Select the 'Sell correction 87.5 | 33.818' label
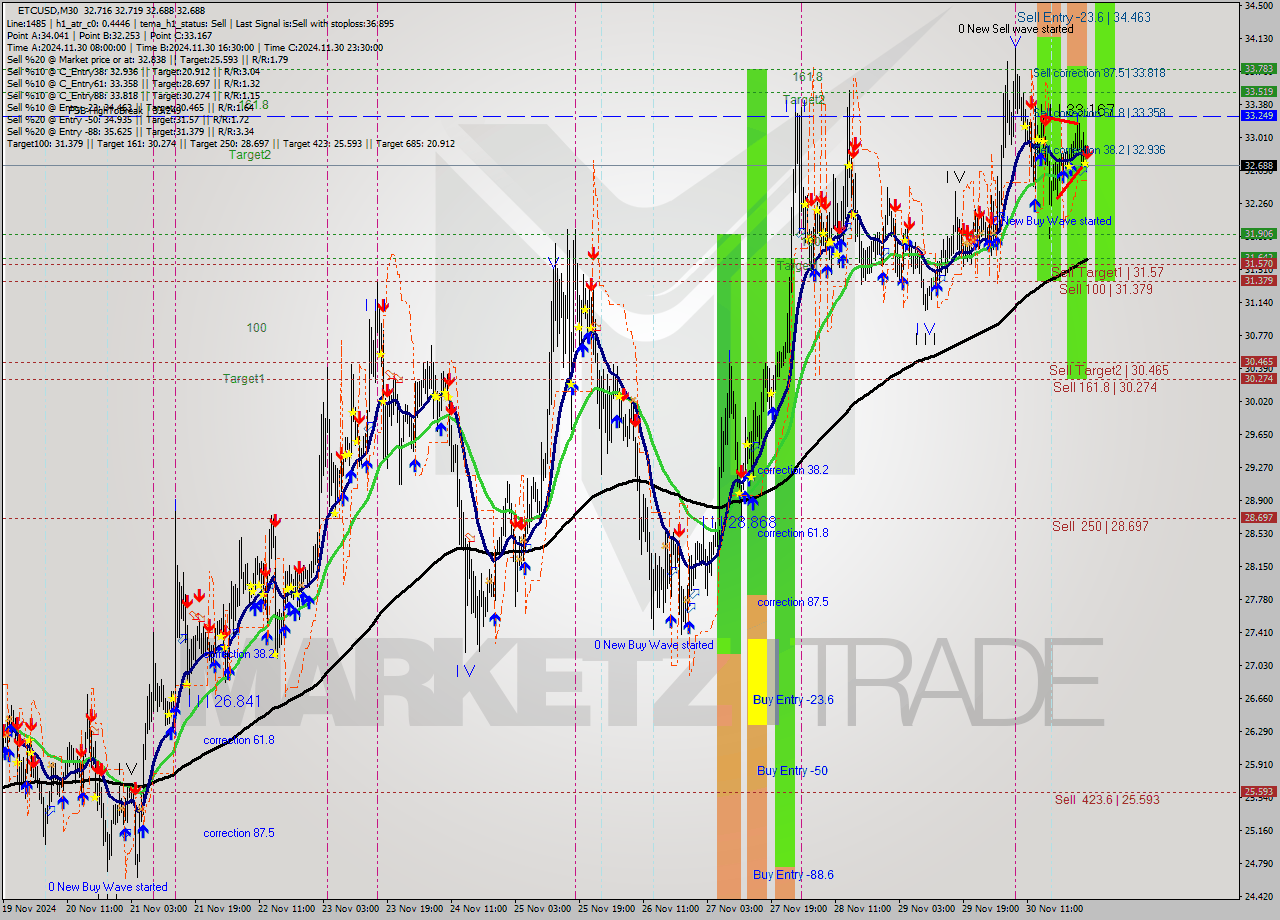The image size is (1280, 920). click(x=1099, y=73)
